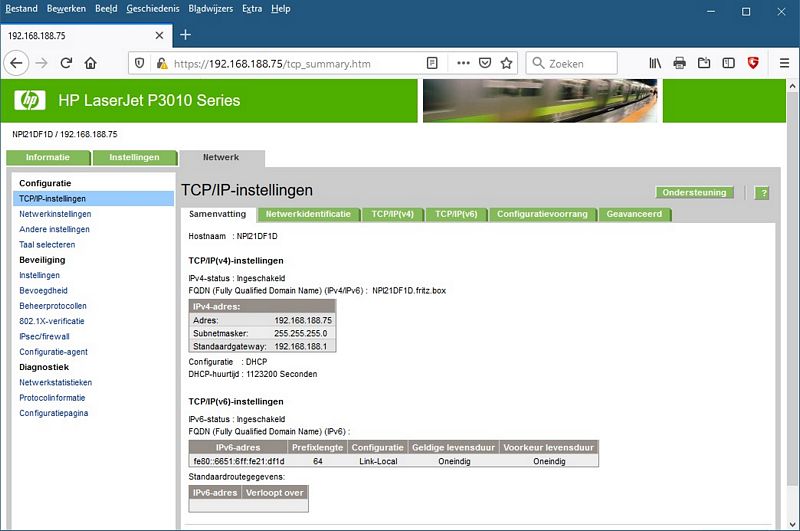
Task: Open the library bookmarks icon
Action: tap(655, 63)
